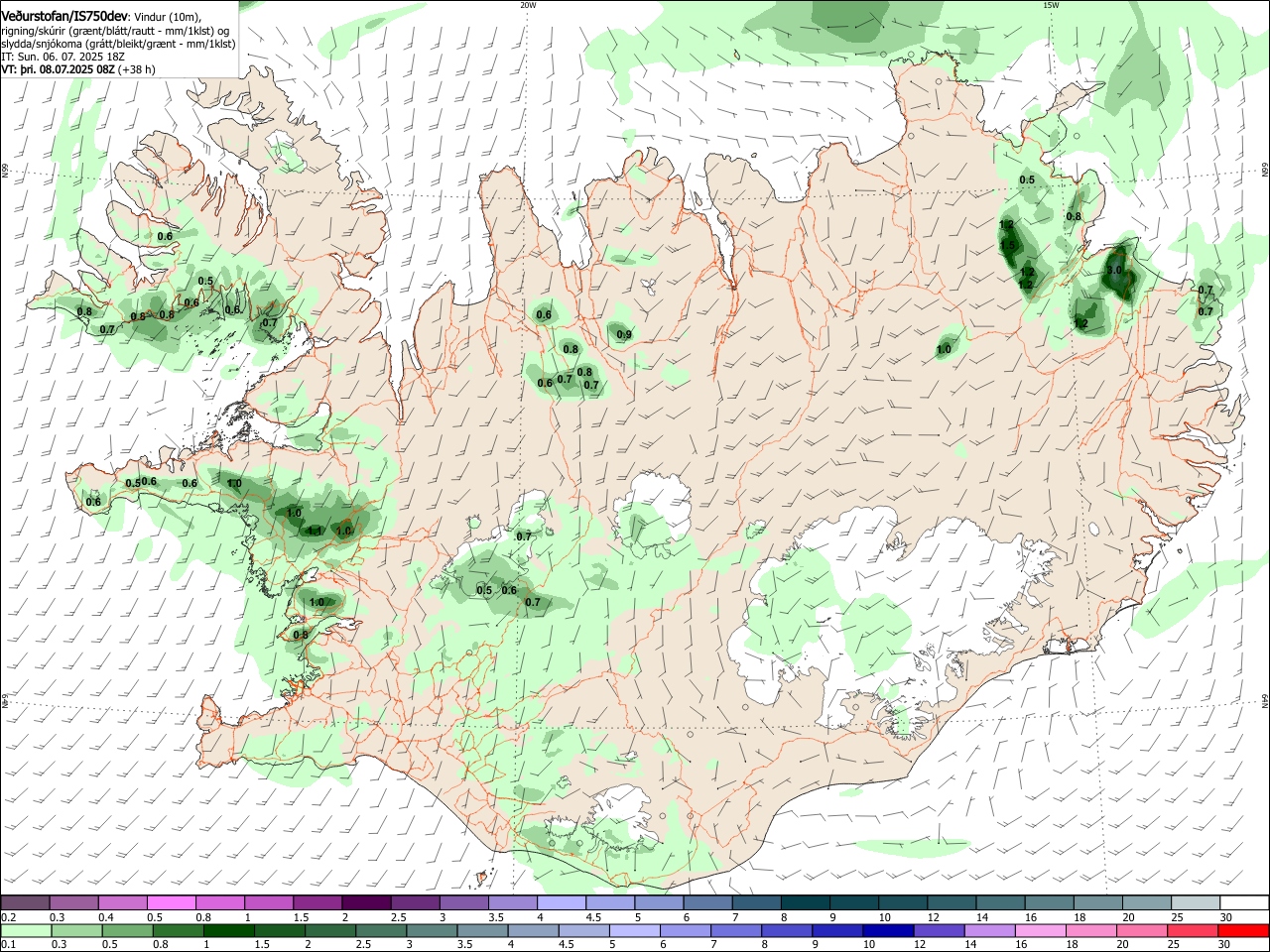Pick the bright pink 0.5 swatch in snow scale
This screenshot has width=1270, height=952.
[x=171, y=902]
